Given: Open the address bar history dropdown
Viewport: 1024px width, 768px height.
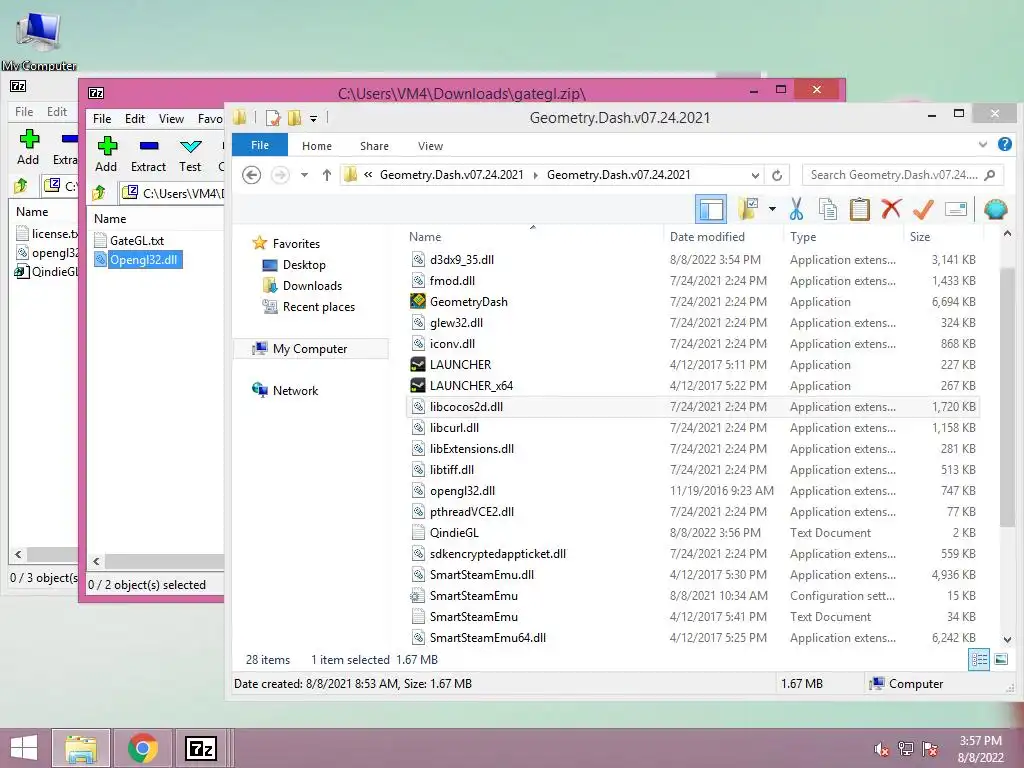Looking at the screenshot, I should coord(755,175).
